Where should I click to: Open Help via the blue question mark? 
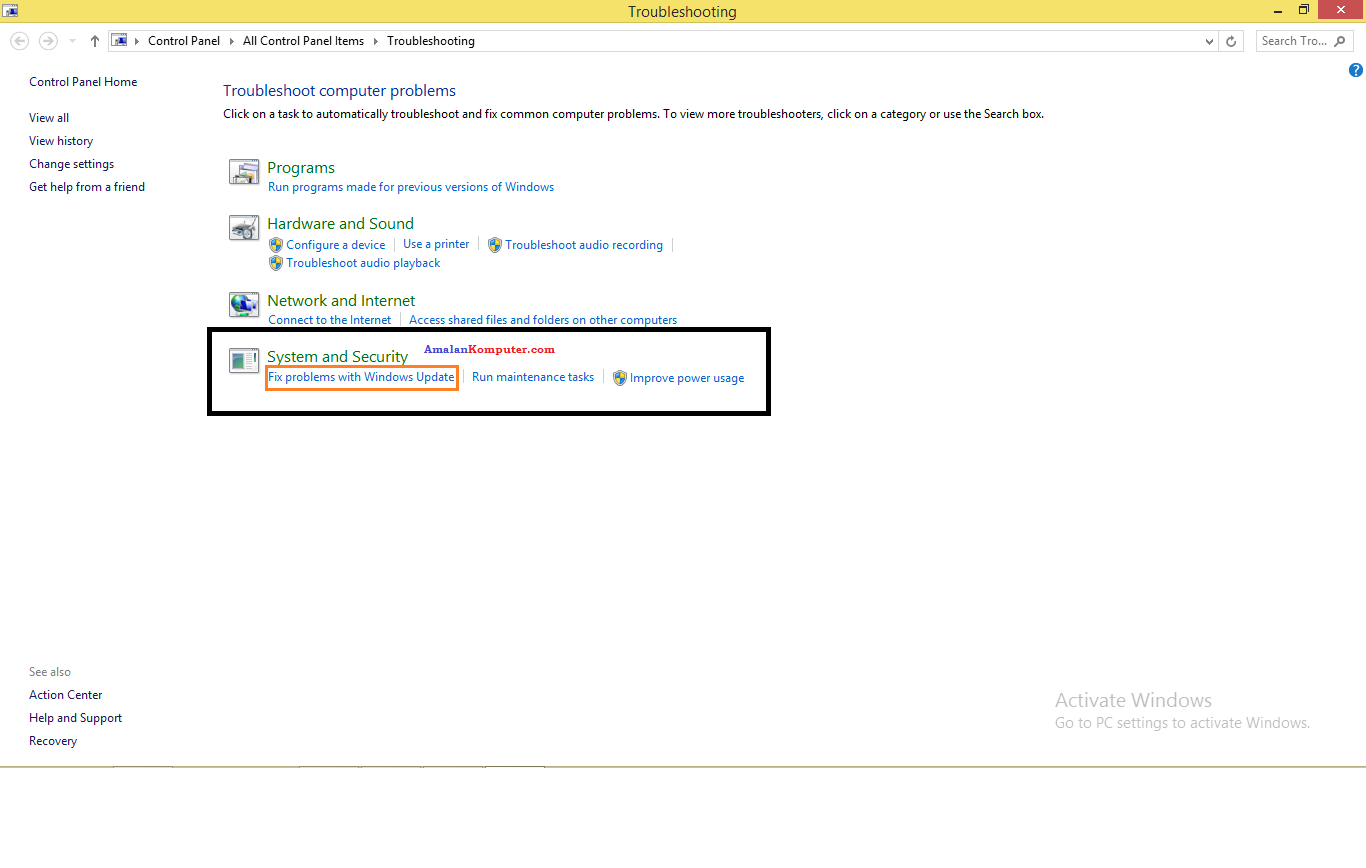1357,70
